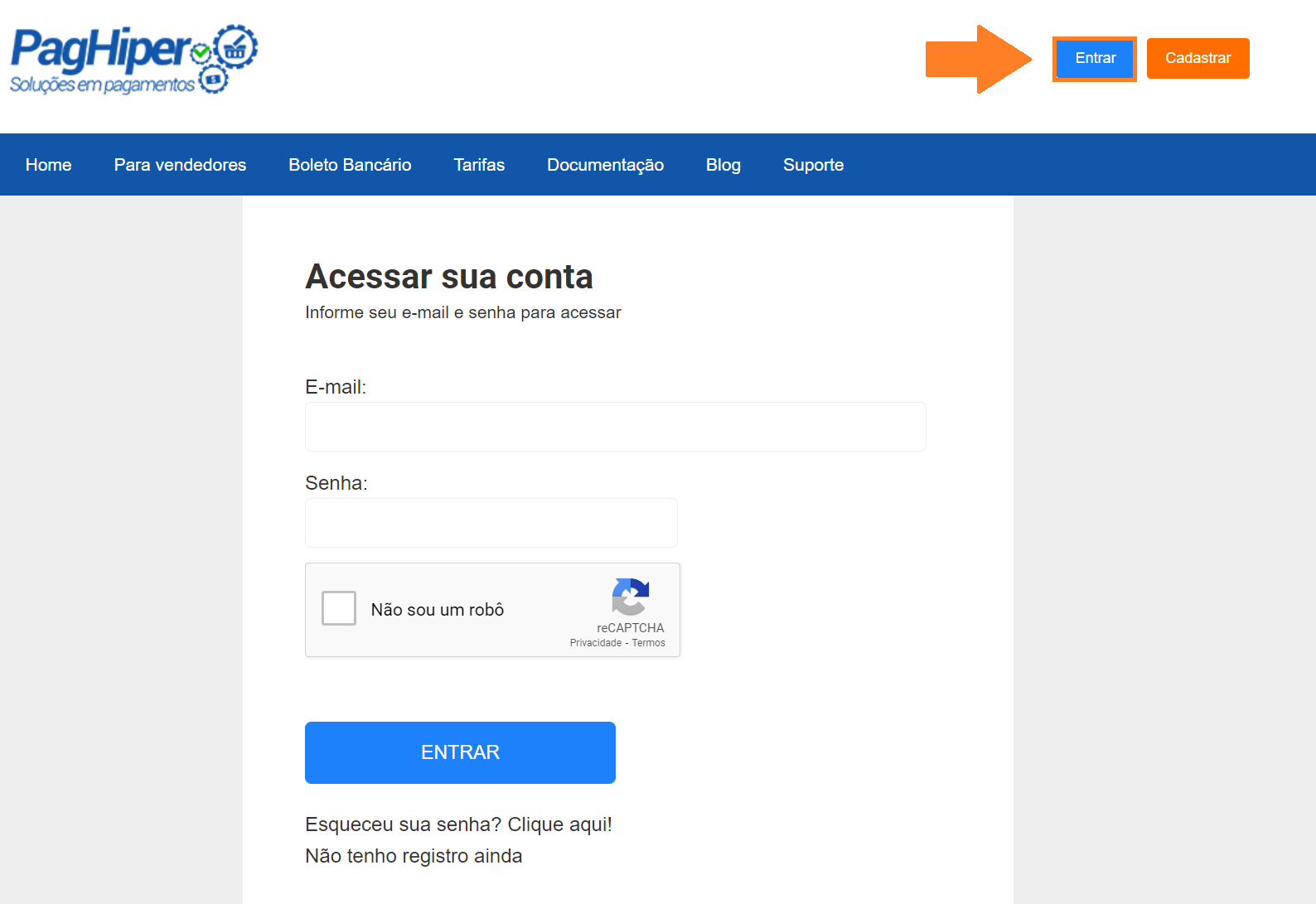Image resolution: width=1316 pixels, height=904 pixels.
Task: Open the Boleto Bancário menu item
Action: [350, 165]
